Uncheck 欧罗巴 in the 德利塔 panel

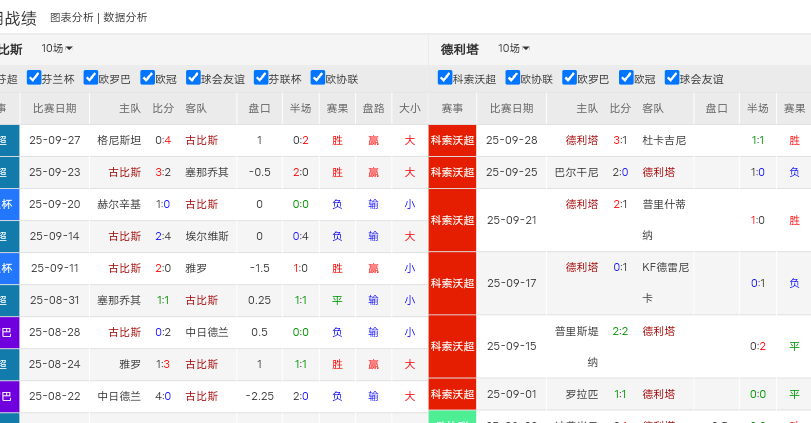(569, 77)
